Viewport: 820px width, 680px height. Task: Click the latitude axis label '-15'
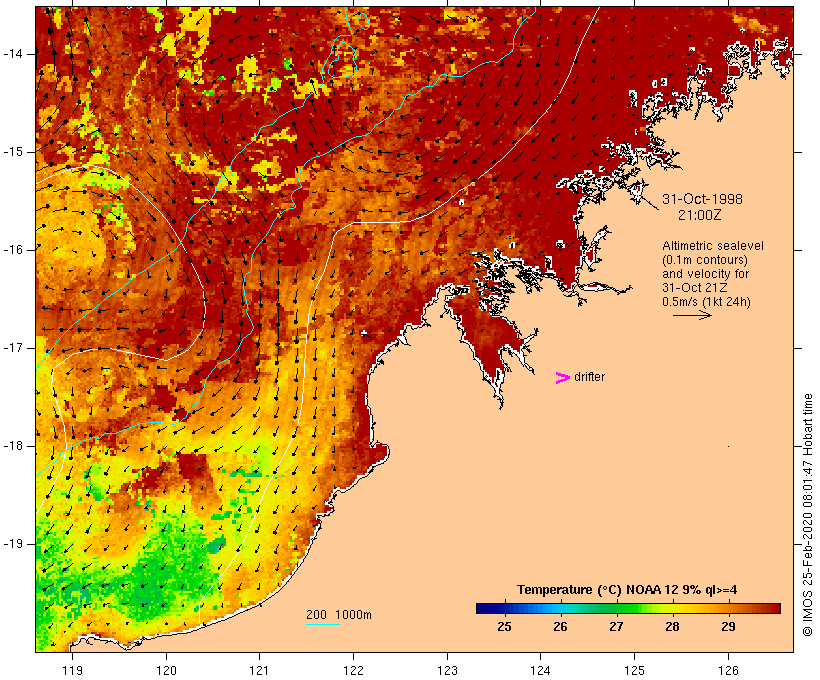13,152
